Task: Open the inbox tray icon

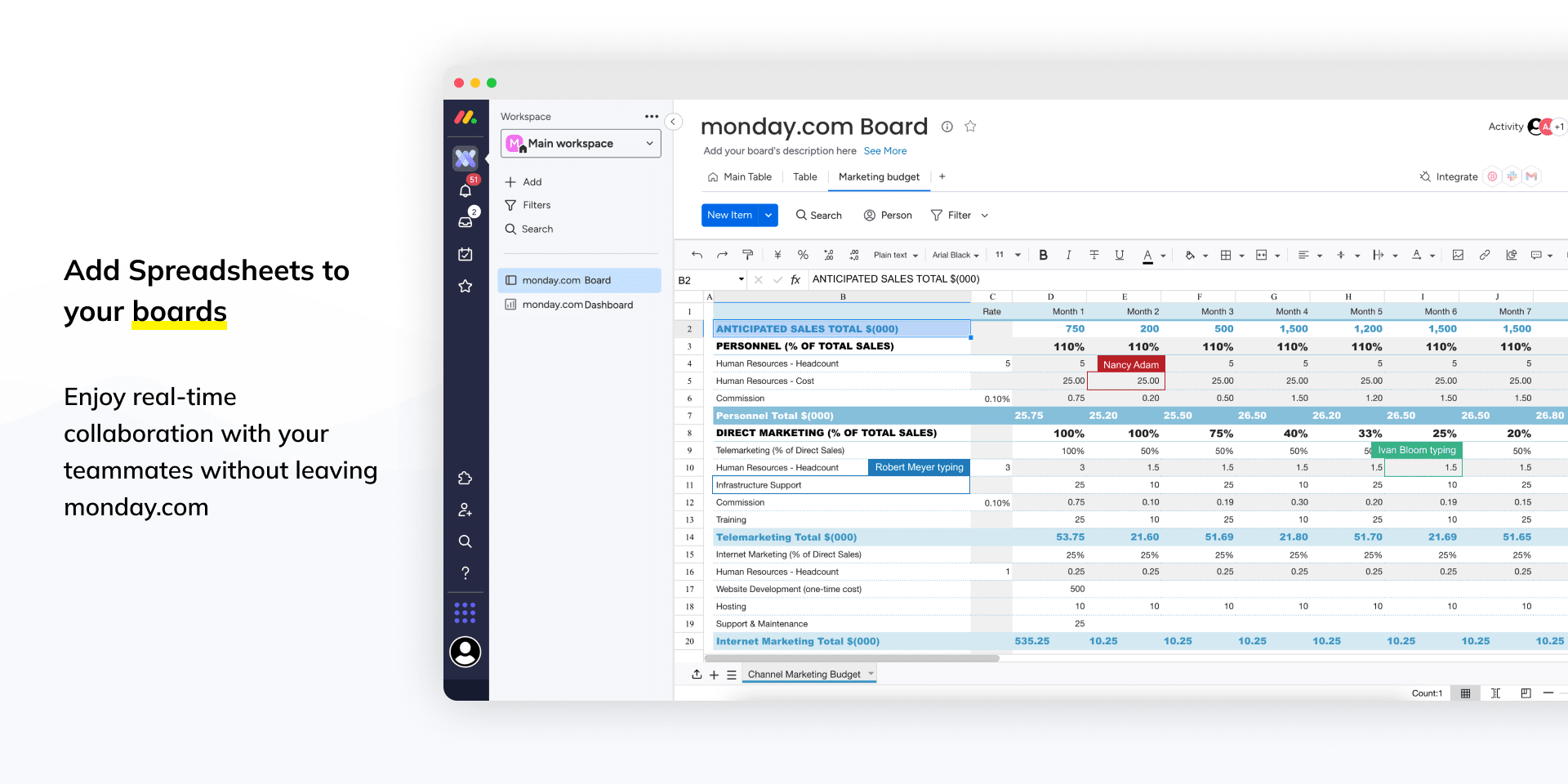Action: (465, 221)
